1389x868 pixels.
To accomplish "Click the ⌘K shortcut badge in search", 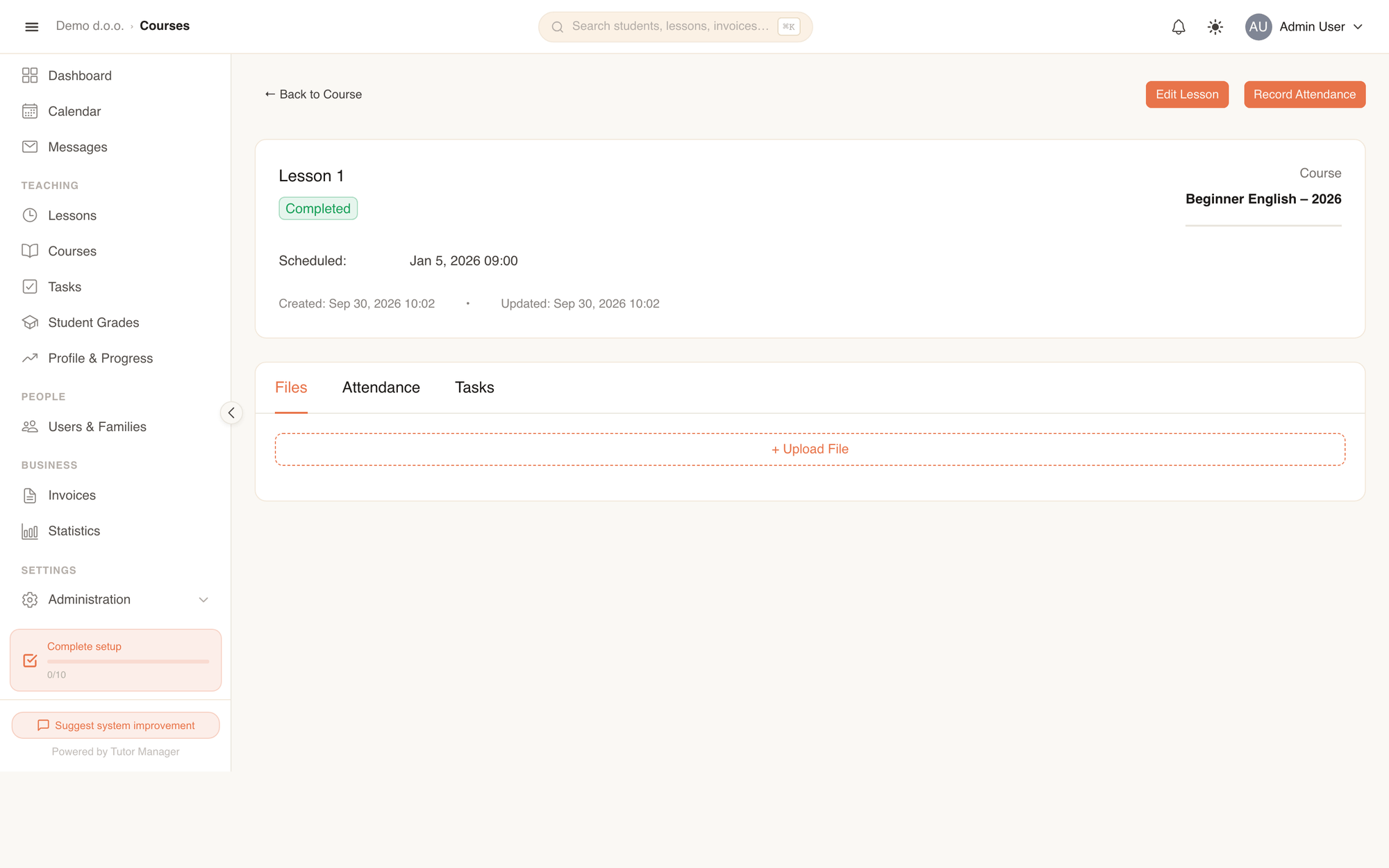I will click(789, 26).
